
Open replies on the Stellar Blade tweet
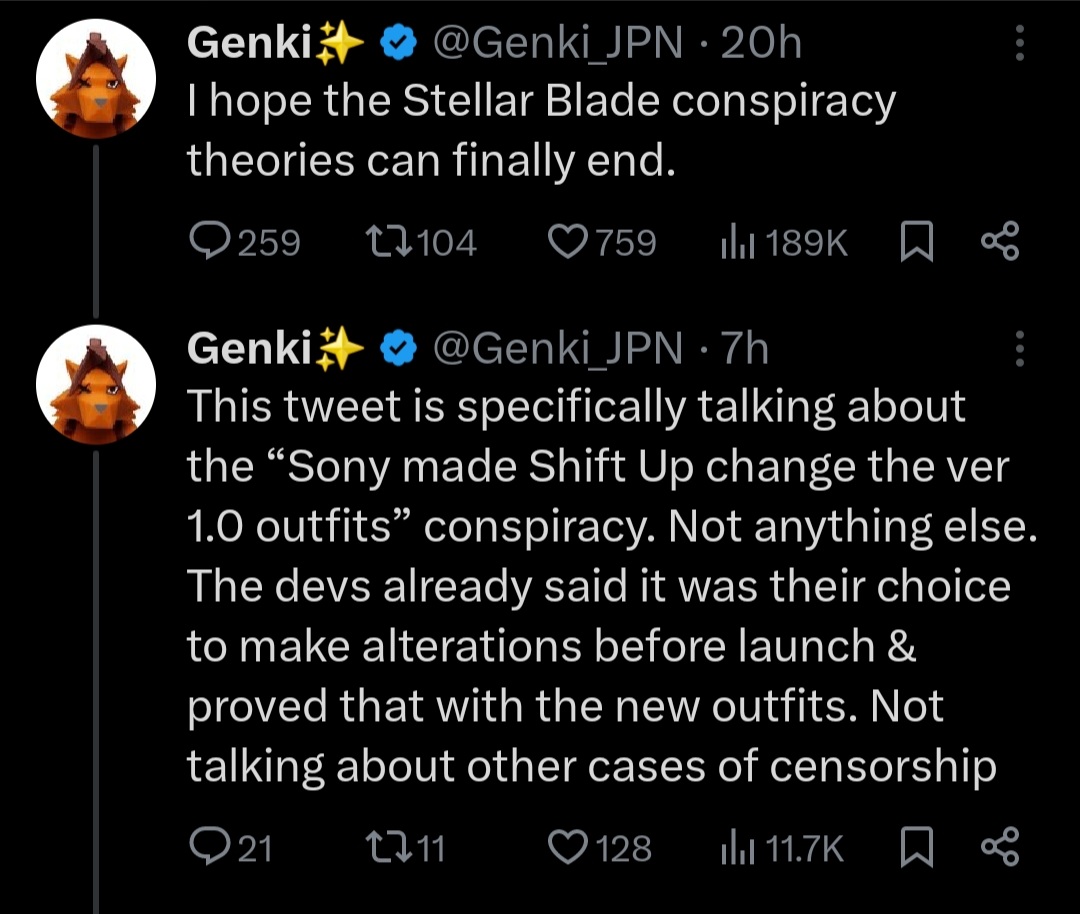pyautogui.click(x=245, y=242)
